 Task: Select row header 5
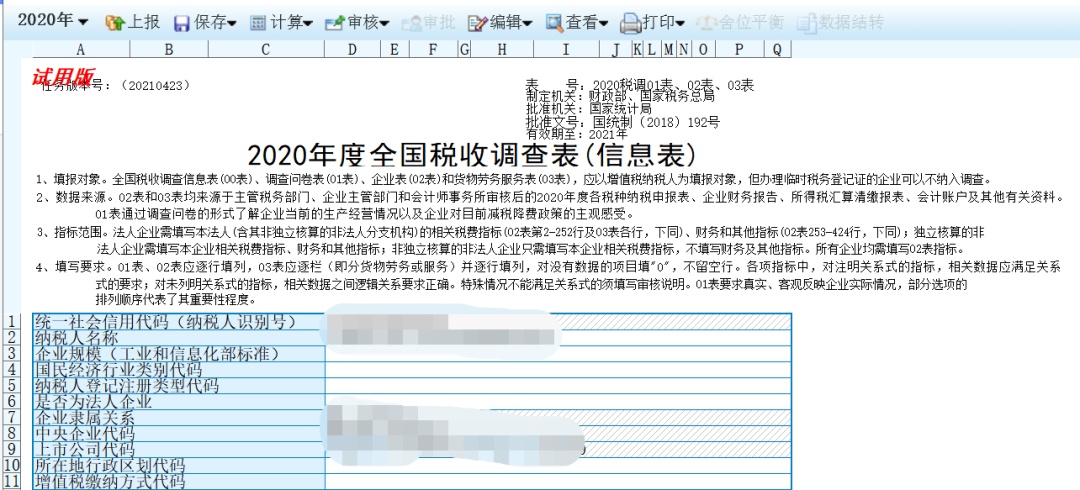[13, 386]
